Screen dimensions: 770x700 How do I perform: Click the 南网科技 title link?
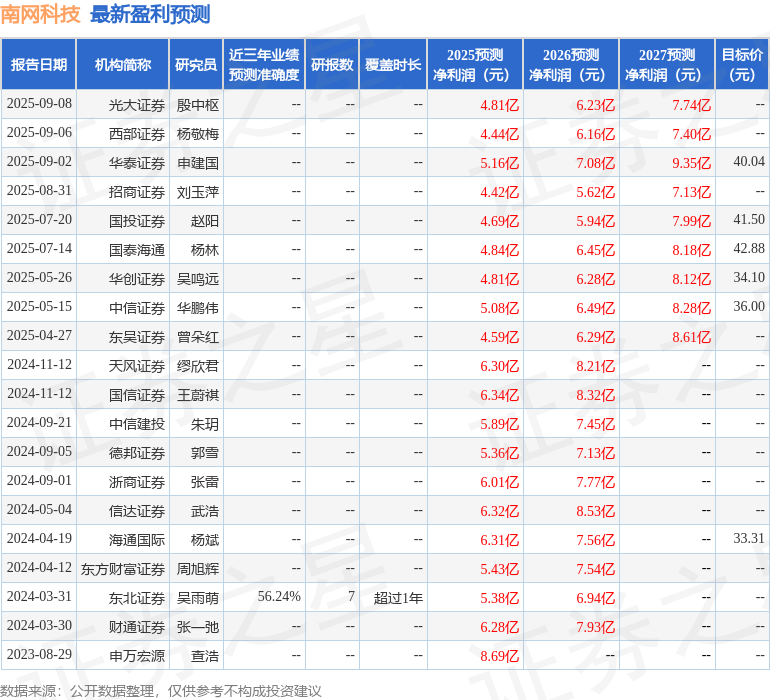click(x=41, y=14)
